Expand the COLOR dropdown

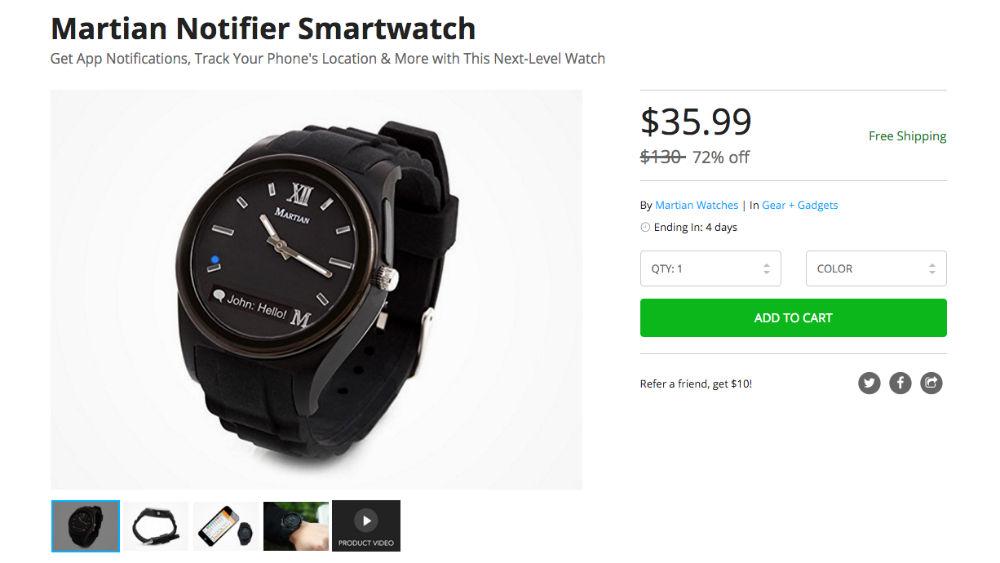tap(876, 268)
